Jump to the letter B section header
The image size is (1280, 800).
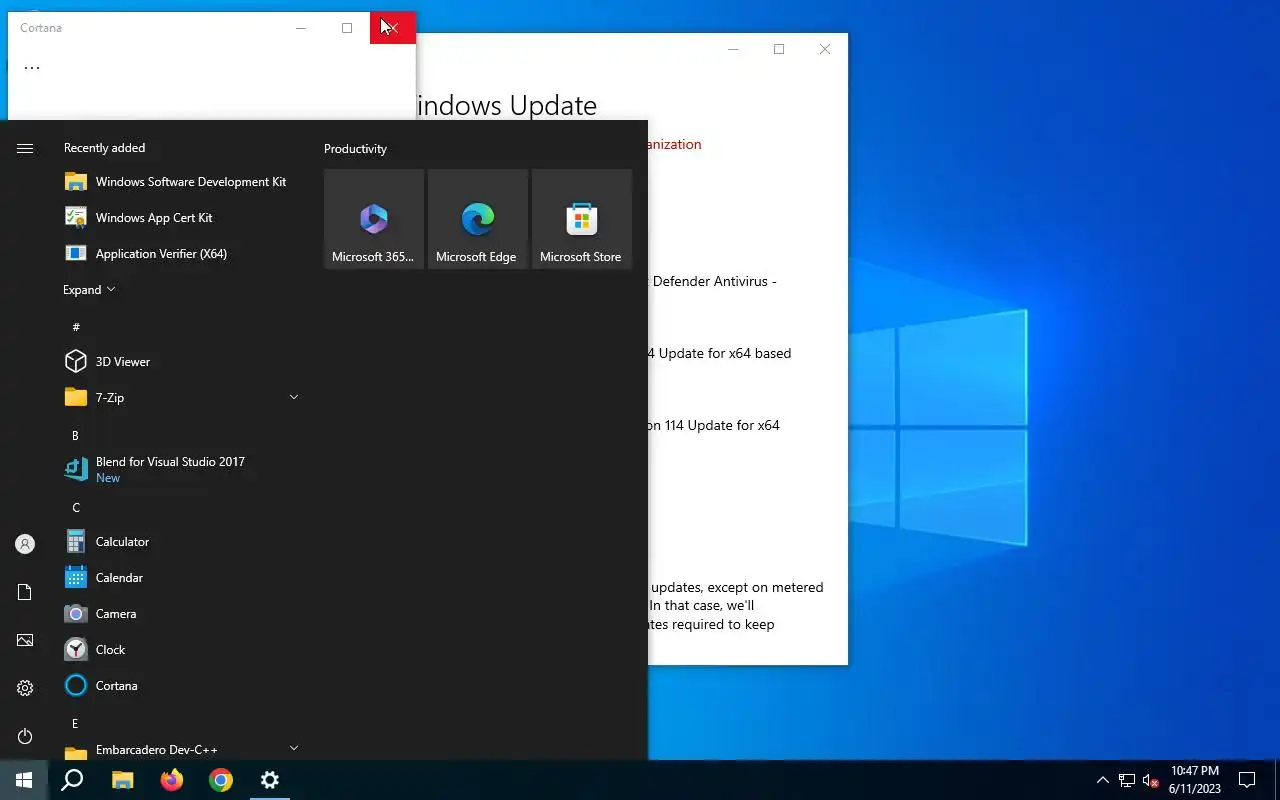coord(75,436)
